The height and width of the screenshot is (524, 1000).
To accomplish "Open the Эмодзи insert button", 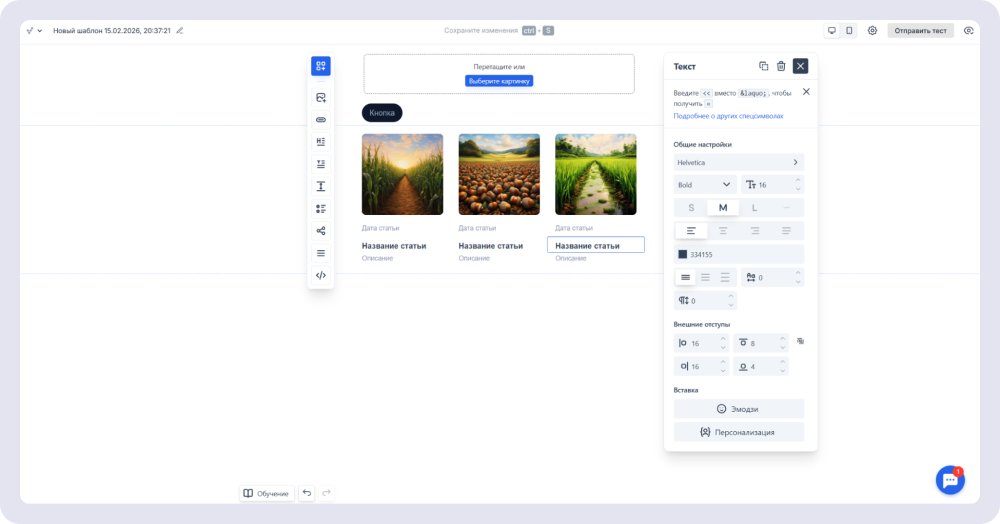I will [x=739, y=409].
